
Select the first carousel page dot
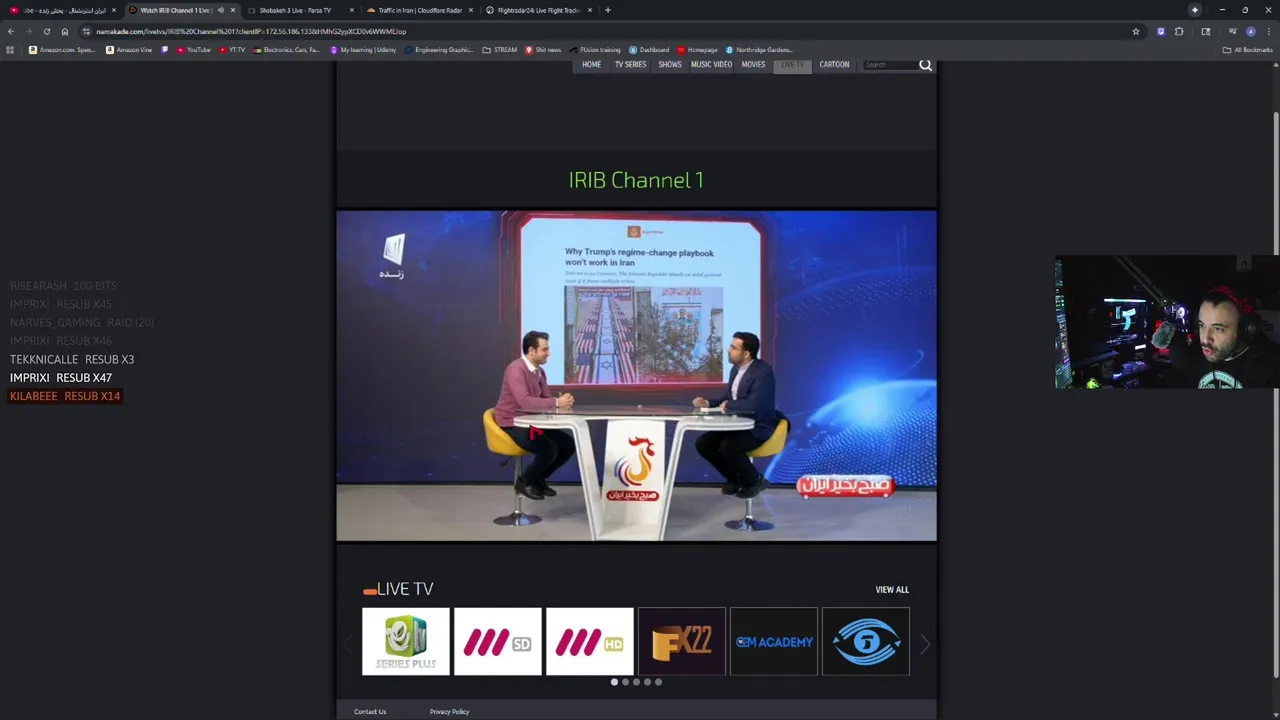click(614, 682)
